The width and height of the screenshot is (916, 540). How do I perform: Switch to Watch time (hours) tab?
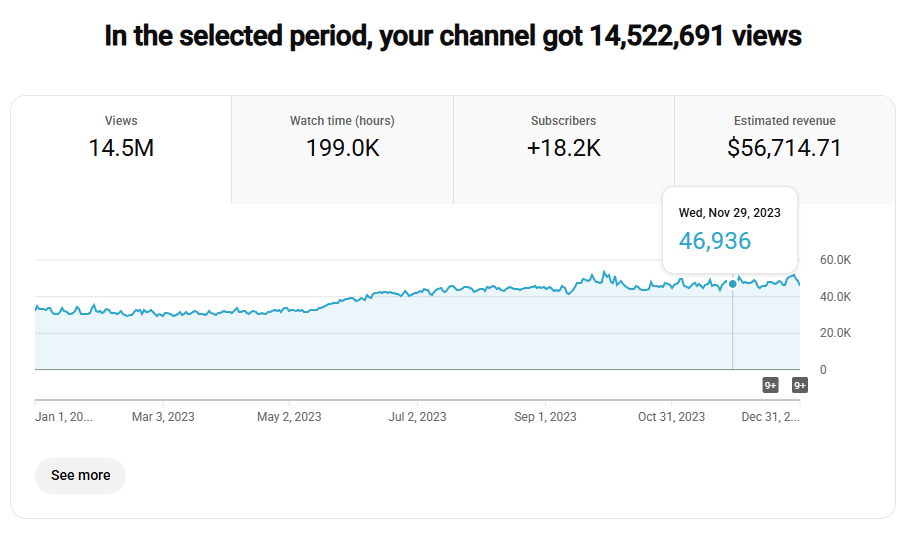[x=342, y=138]
